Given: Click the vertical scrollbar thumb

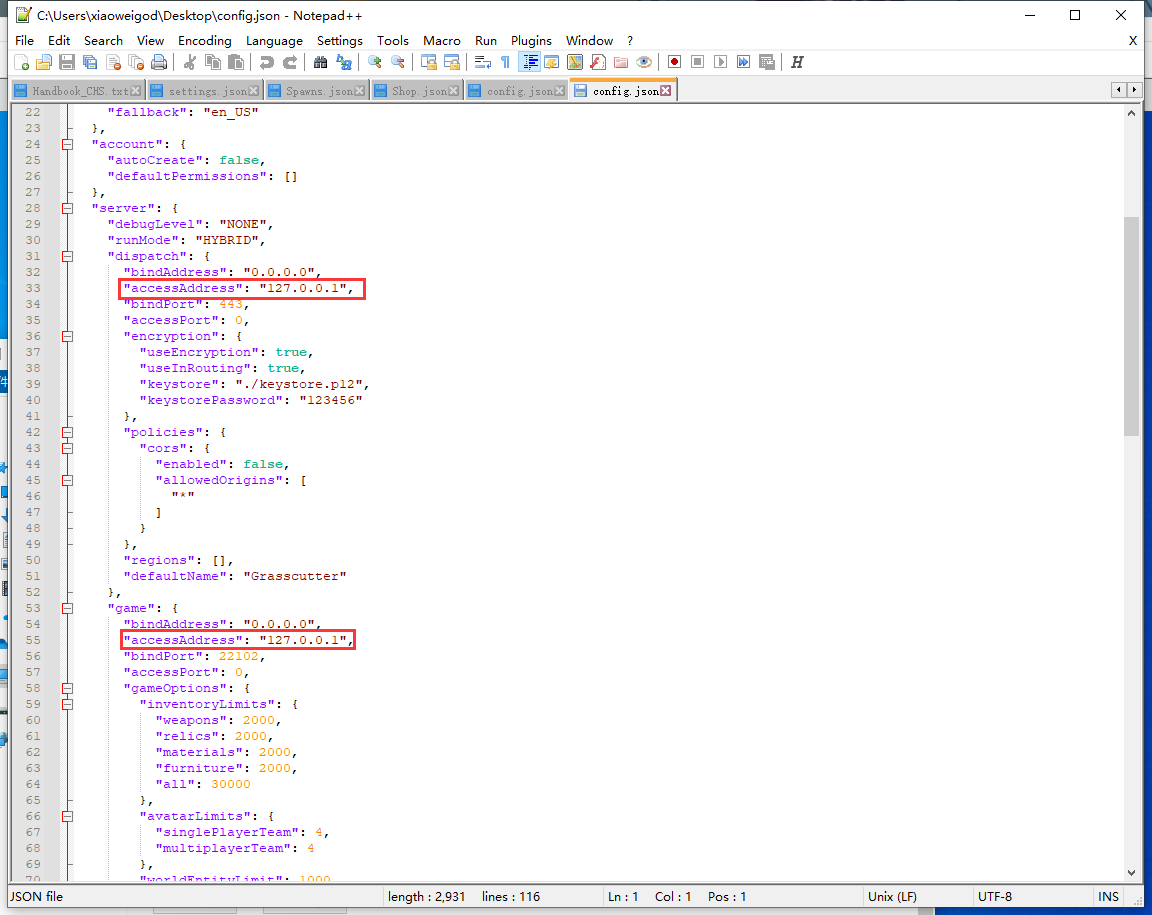Looking at the screenshot, I should tap(1131, 325).
